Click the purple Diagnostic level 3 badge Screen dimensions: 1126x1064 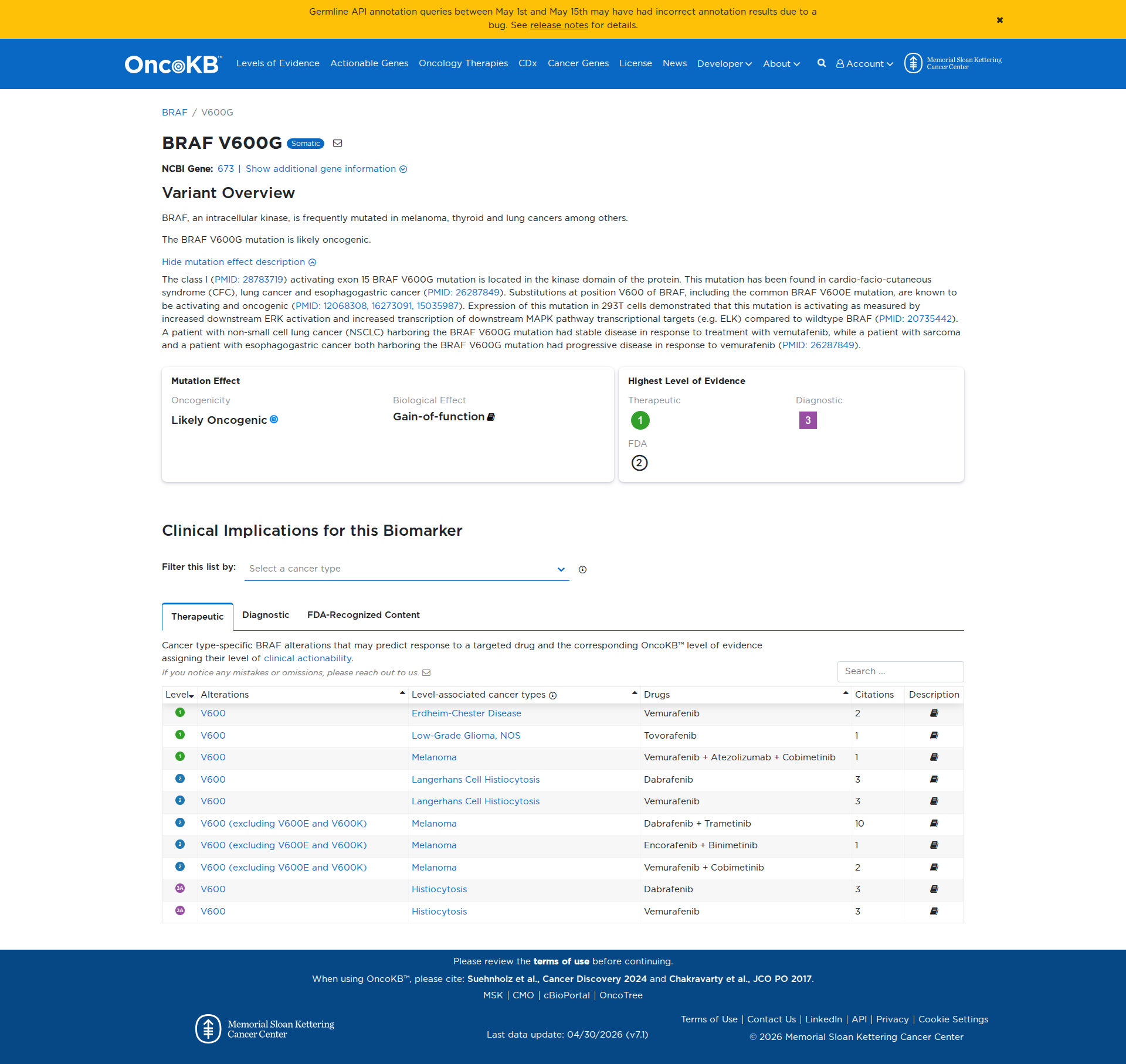point(808,420)
